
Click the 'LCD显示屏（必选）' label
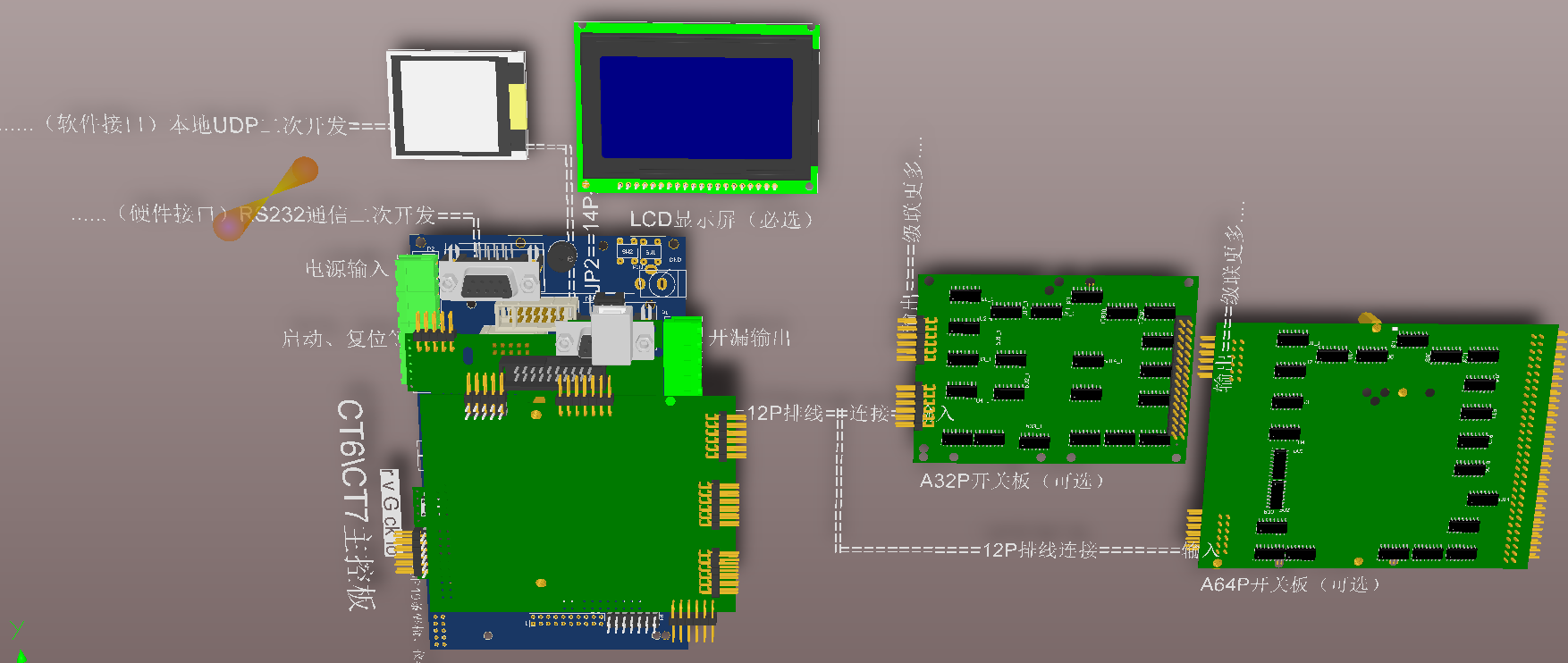[x=721, y=220]
